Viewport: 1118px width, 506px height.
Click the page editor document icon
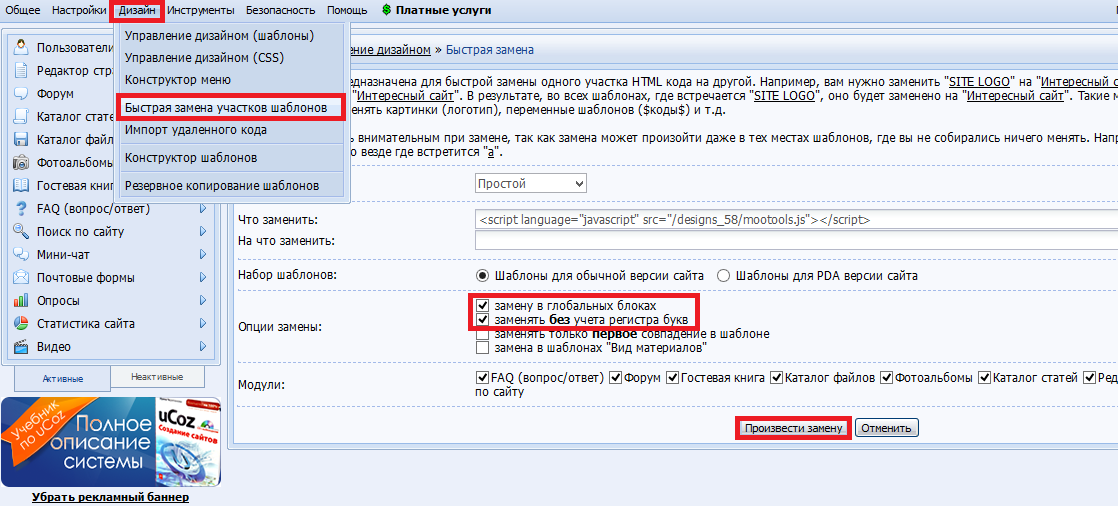21,71
